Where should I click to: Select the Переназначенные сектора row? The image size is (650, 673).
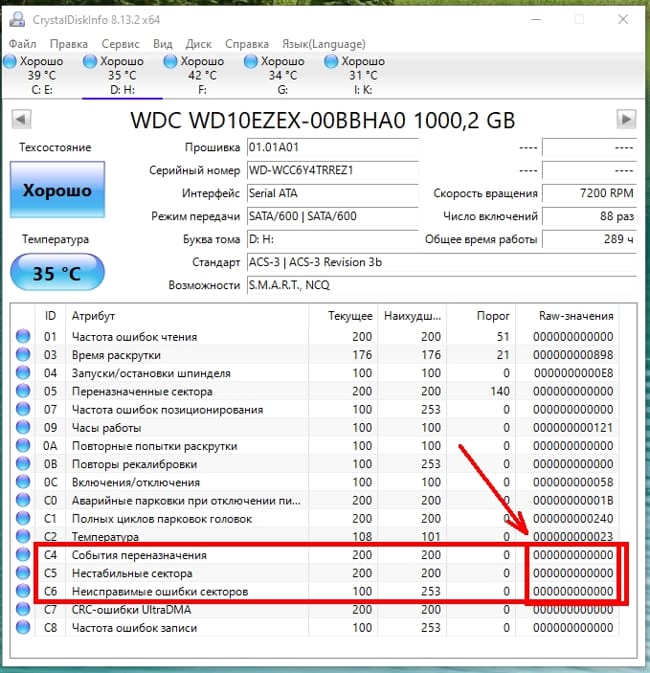click(x=315, y=391)
